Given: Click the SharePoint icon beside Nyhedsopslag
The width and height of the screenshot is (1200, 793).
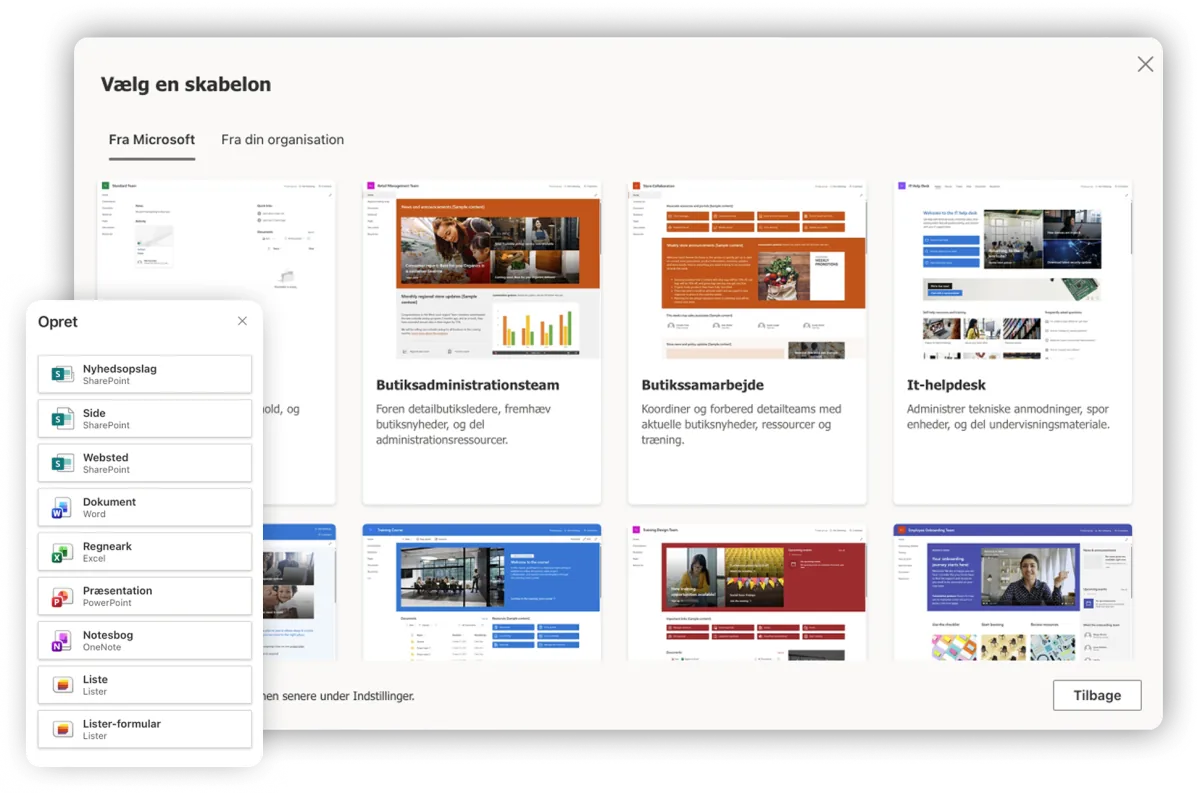Looking at the screenshot, I should pos(62,374).
